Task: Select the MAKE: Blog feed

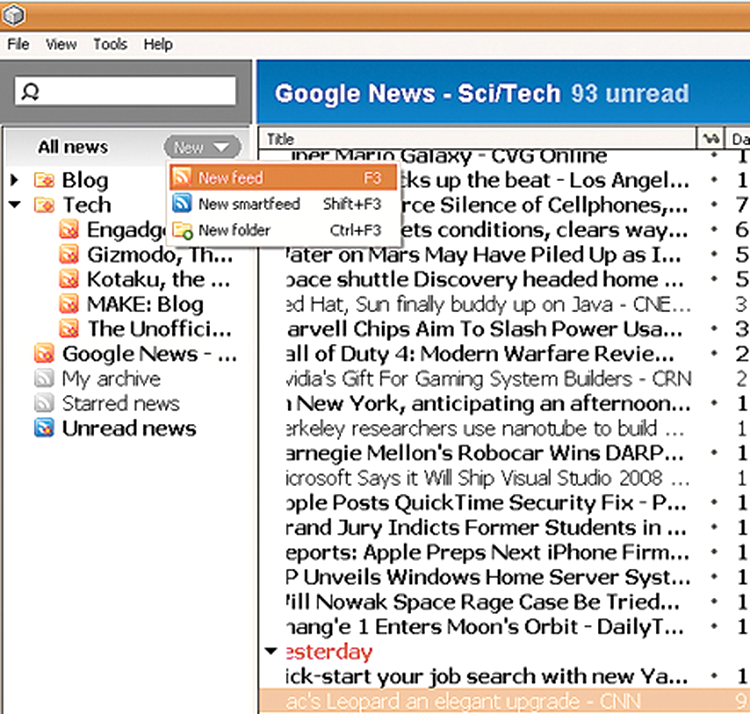Action: pyautogui.click(x=145, y=305)
